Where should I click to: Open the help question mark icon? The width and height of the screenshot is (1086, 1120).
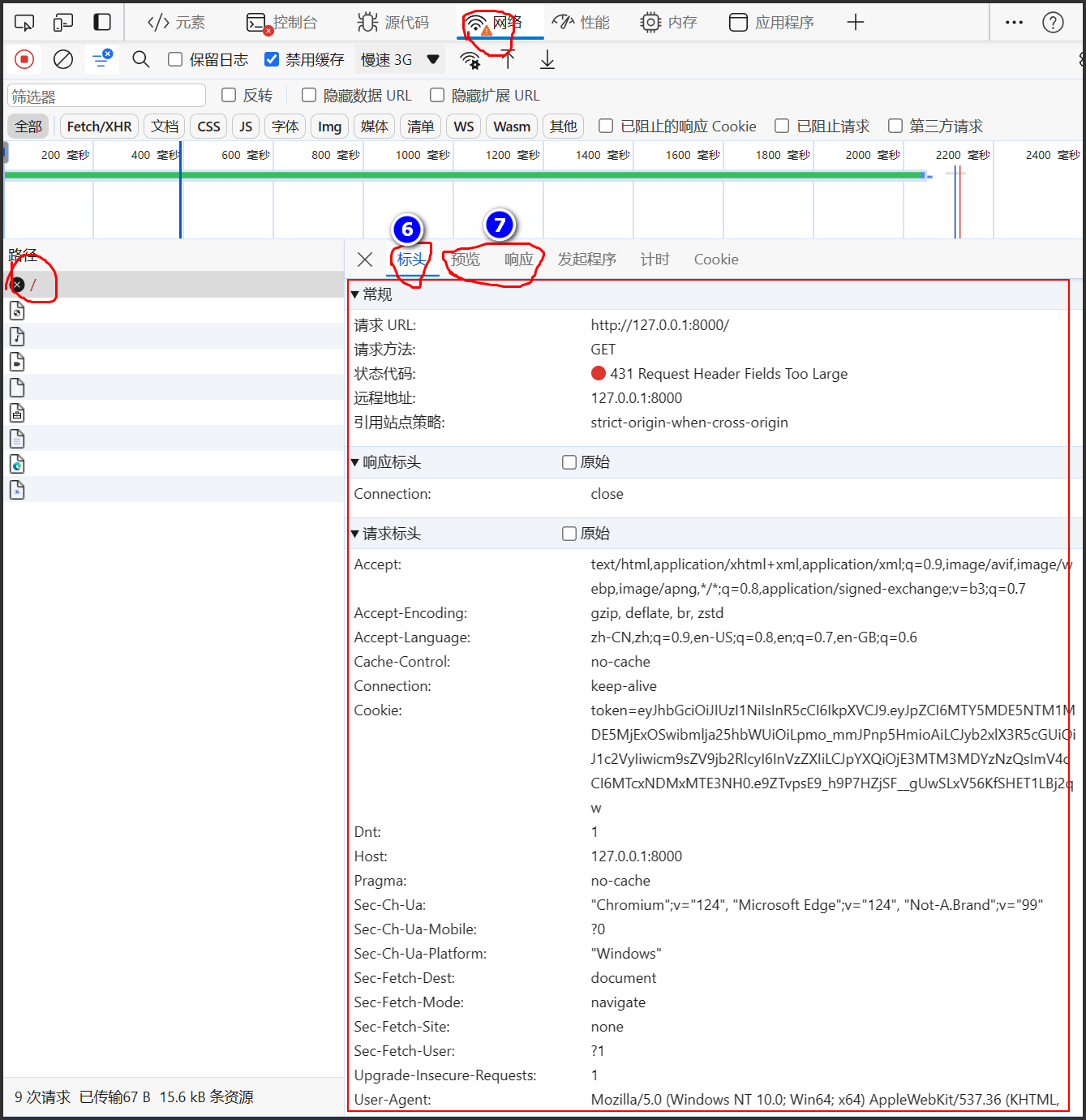1053,22
